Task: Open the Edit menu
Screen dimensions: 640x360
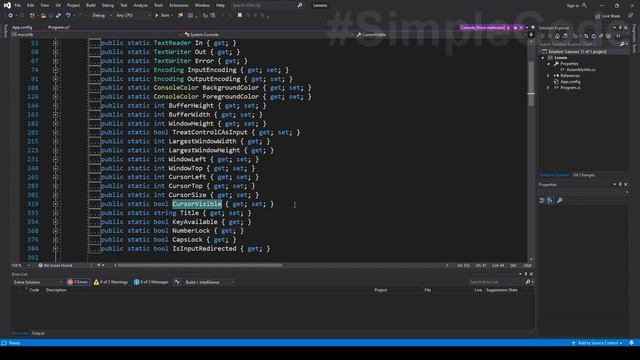Action: click(x=31, y=5)
